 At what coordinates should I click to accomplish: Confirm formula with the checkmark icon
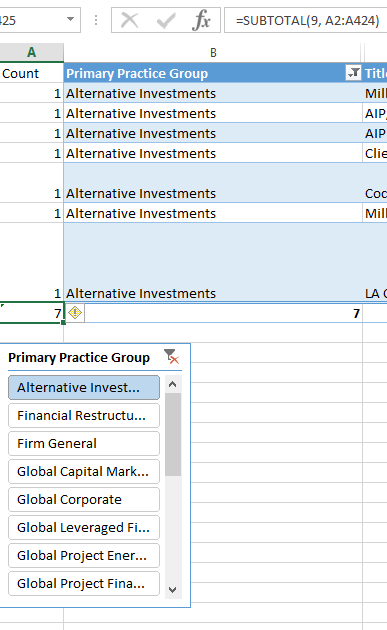point(166,20)
